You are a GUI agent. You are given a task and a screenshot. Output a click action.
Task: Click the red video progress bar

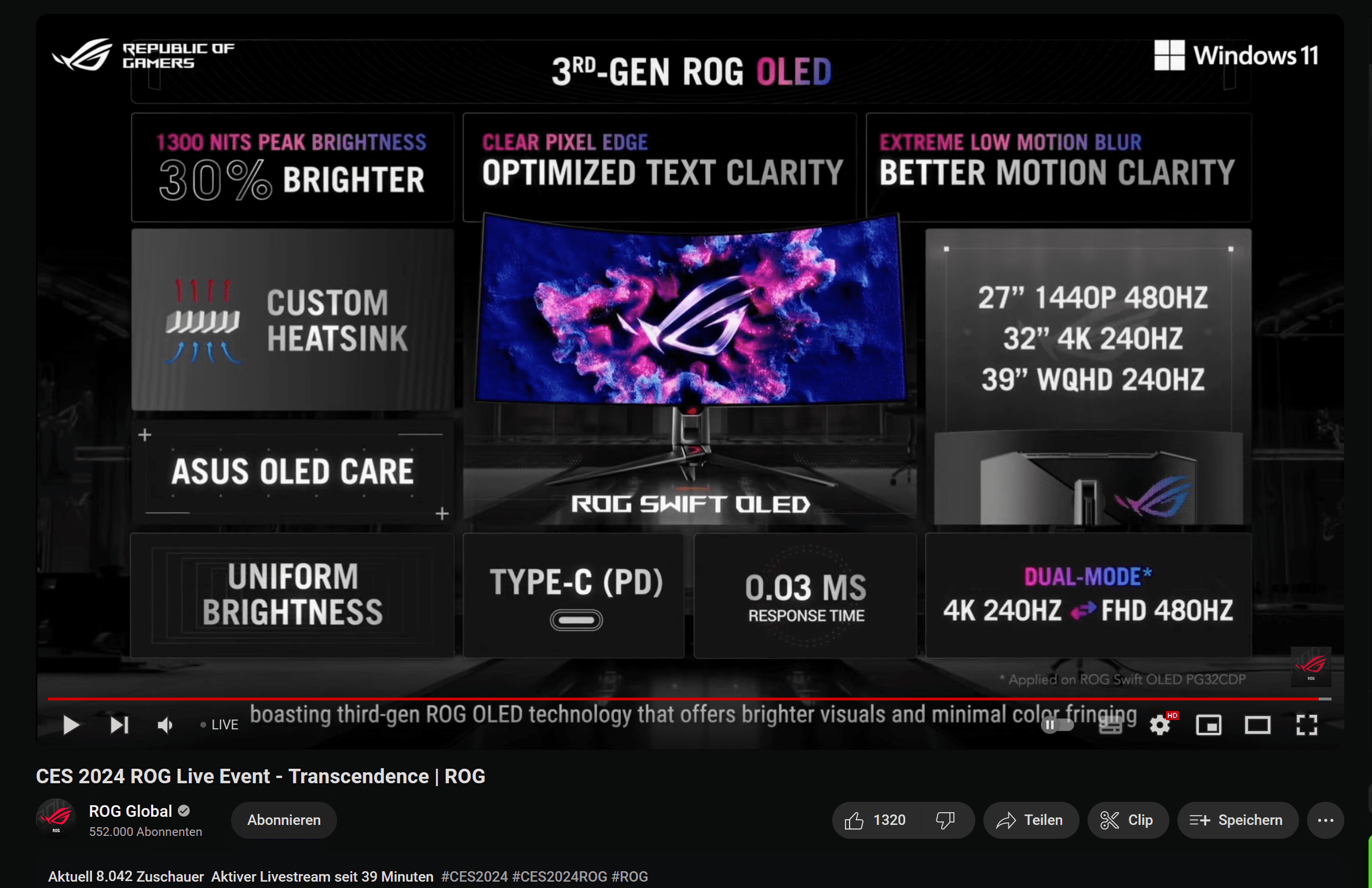(689, 699)
